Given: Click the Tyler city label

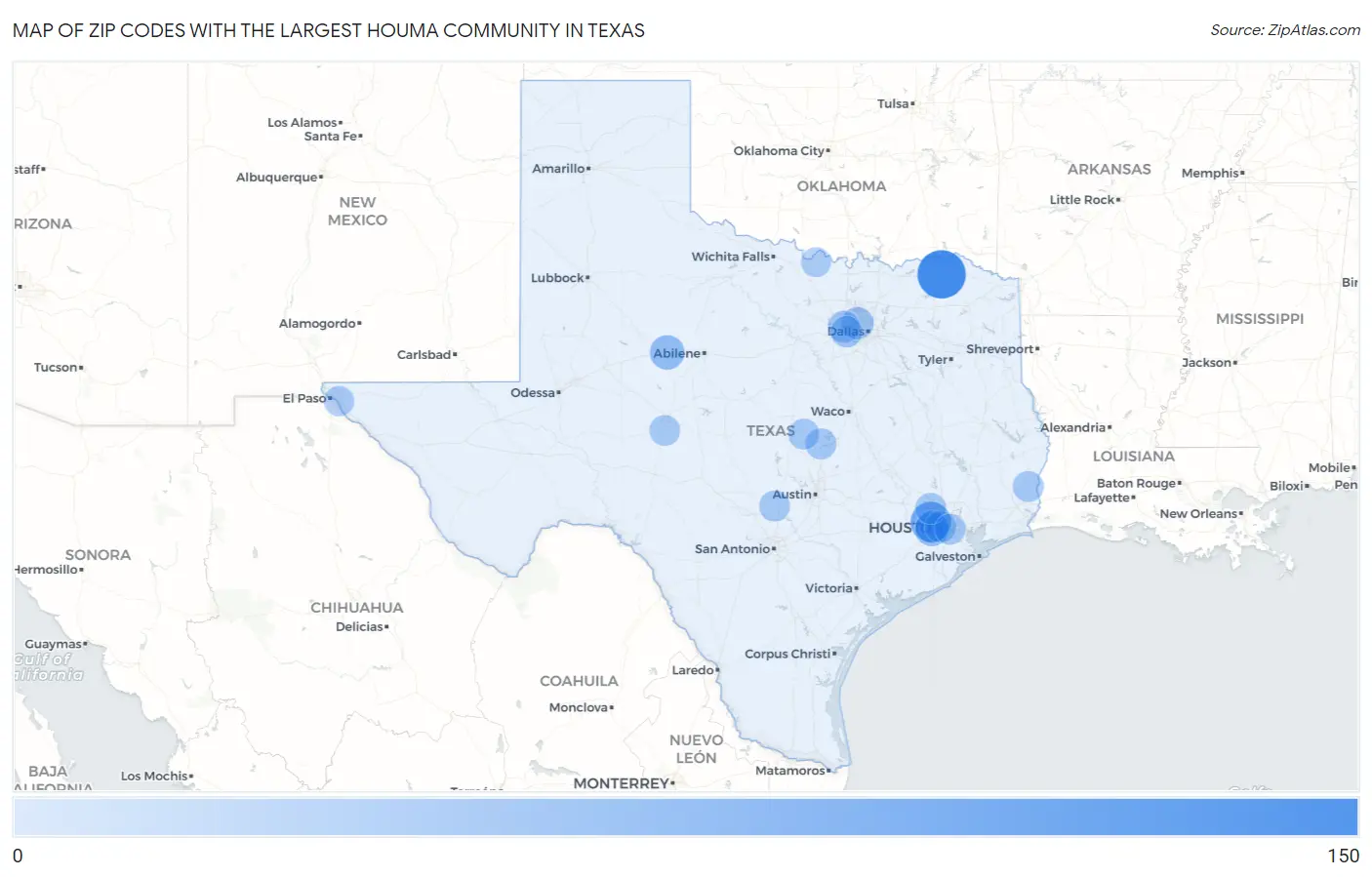Looking at the screenshot, I should [x=933, y=360].
